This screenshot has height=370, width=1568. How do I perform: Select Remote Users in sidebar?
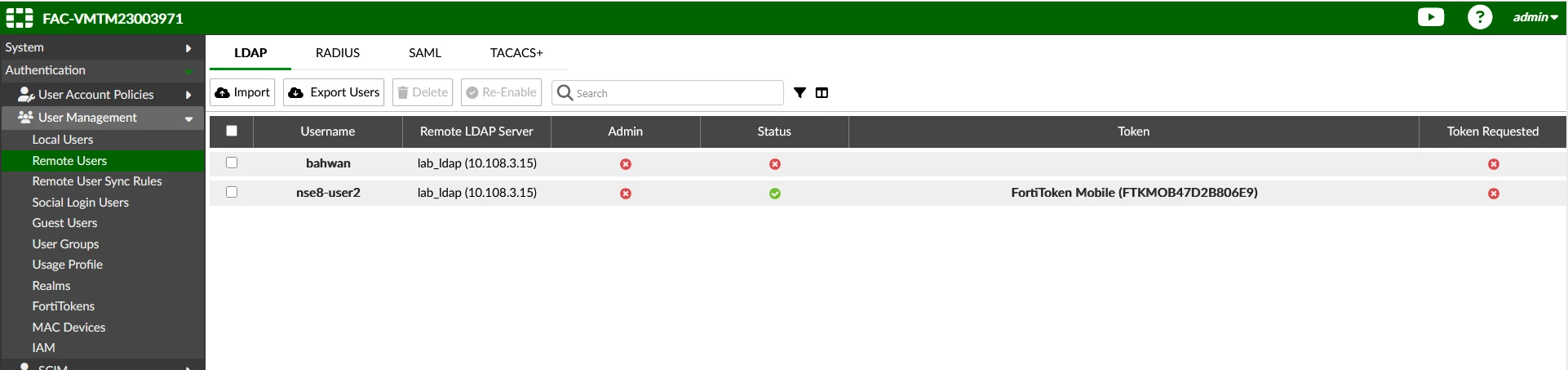[x=103, y=161]
